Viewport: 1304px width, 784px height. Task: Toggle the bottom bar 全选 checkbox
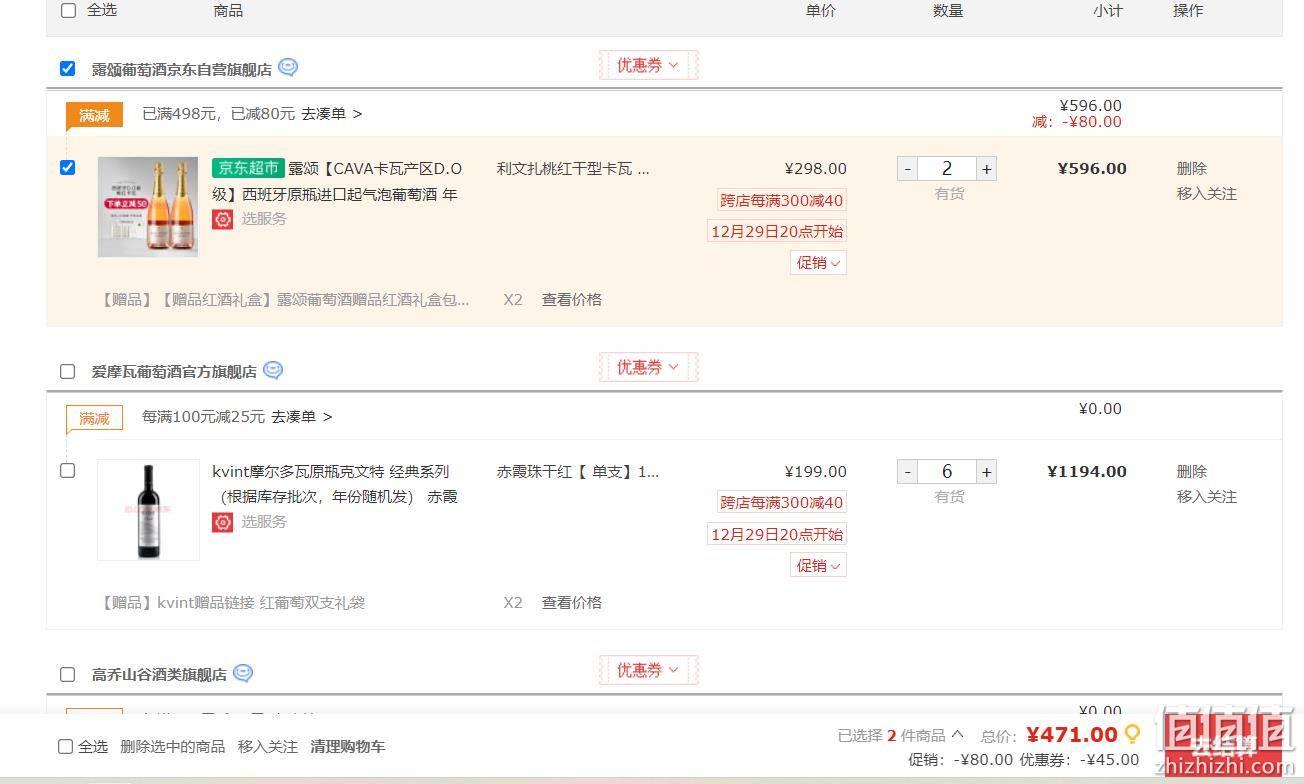pos(65,746)
